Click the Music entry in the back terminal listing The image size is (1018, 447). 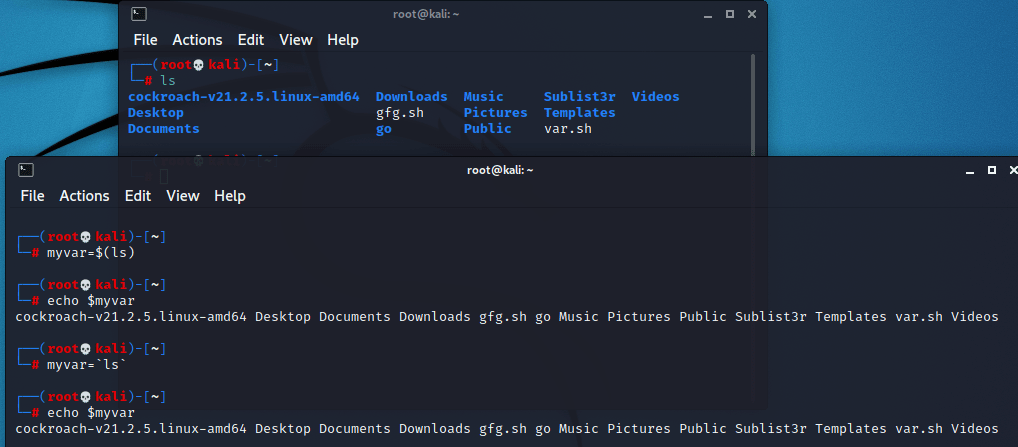(x=484, y=97)
